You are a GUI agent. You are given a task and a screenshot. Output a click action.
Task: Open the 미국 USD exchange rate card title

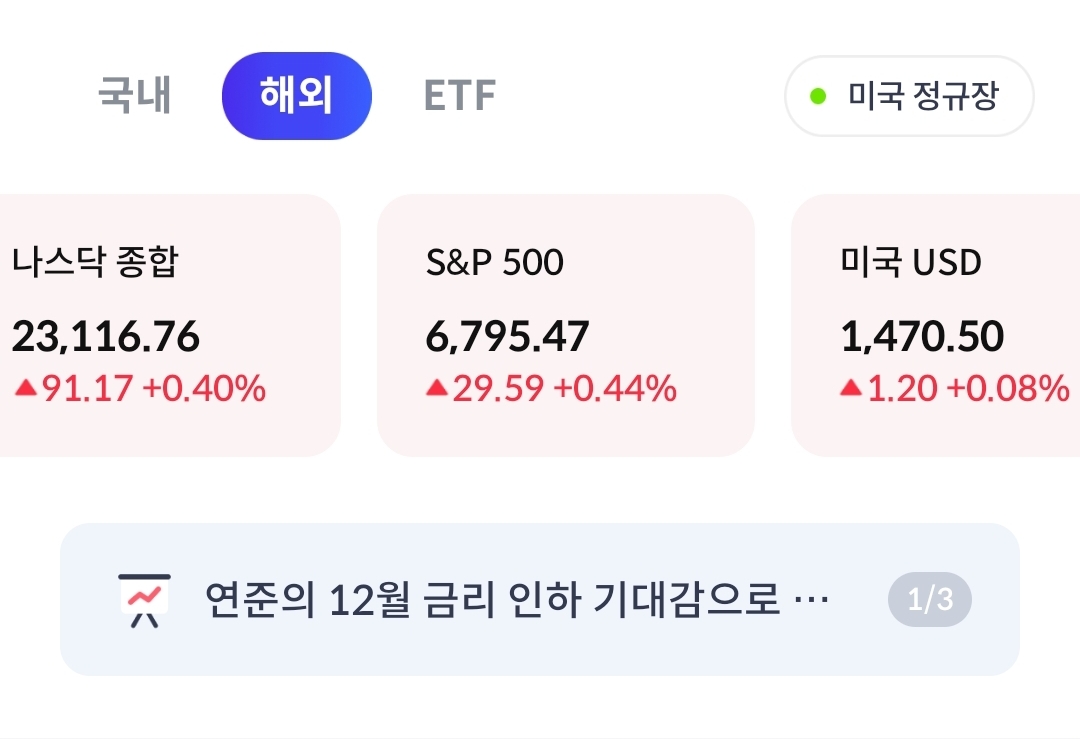click(x=911, y=262)
